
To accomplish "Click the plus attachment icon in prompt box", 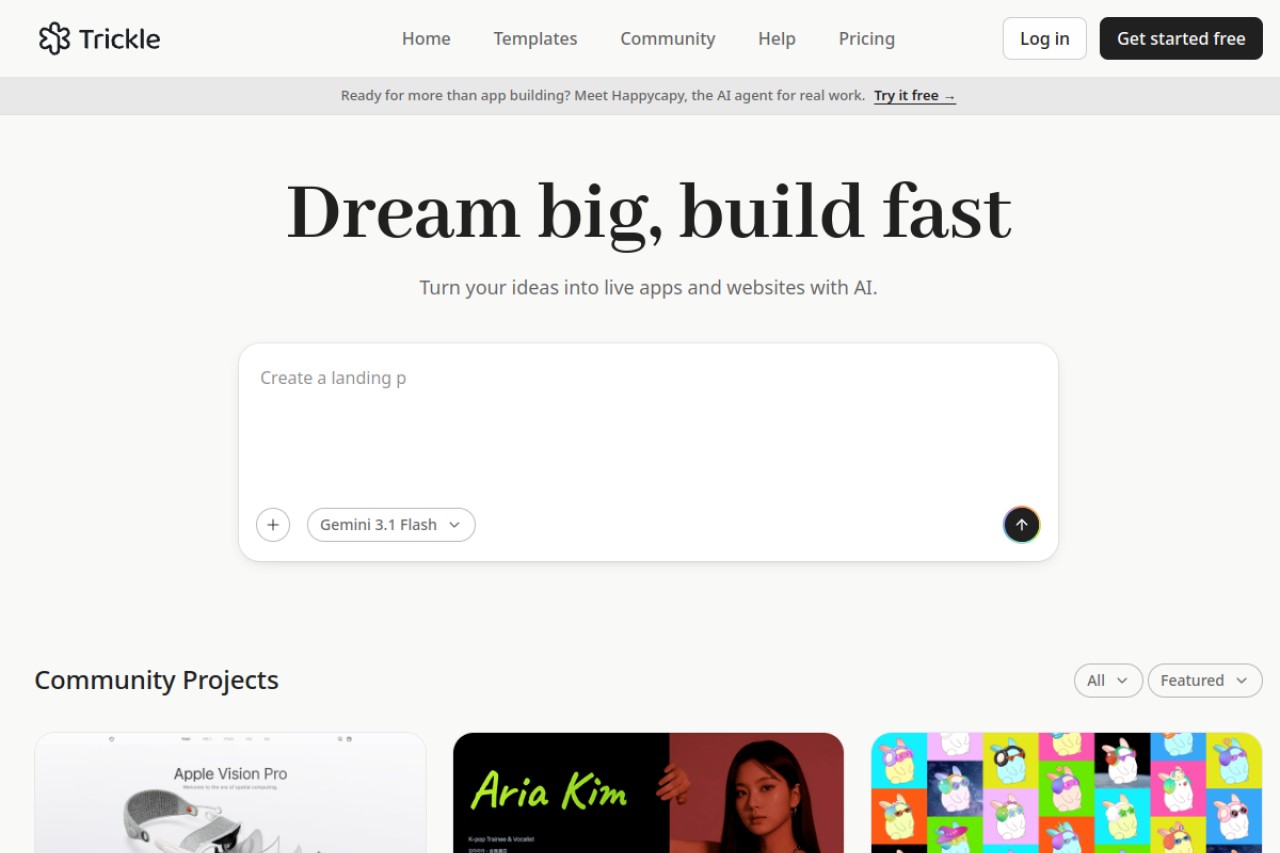I will coord(273,525).
